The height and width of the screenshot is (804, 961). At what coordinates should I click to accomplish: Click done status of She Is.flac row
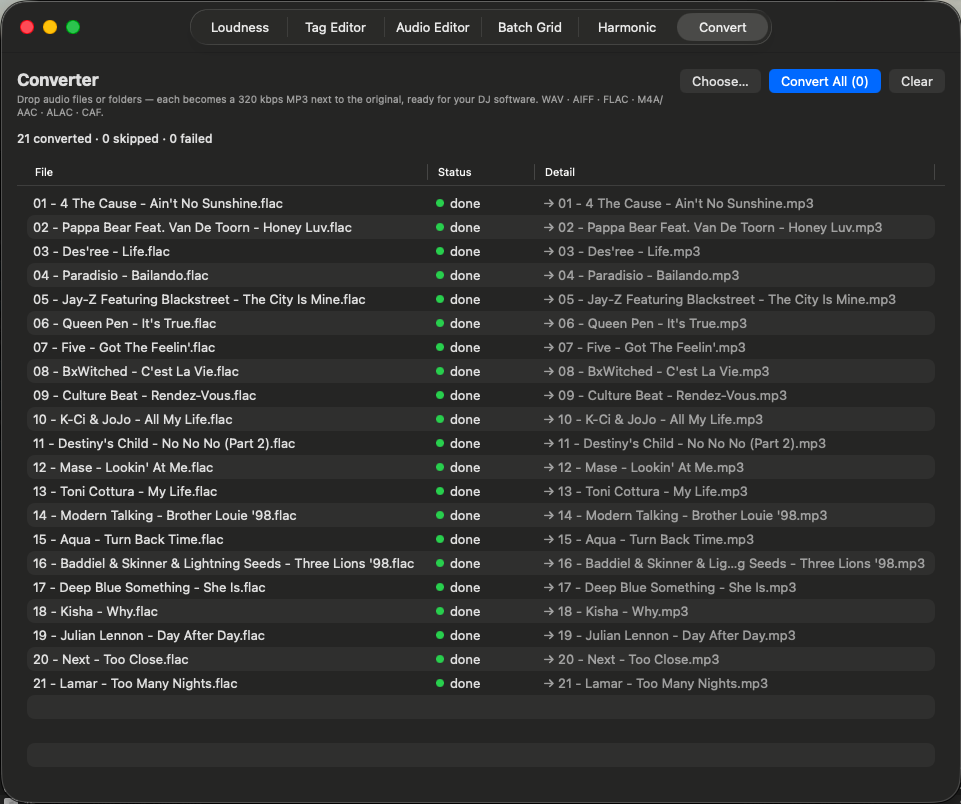(458, 587)
